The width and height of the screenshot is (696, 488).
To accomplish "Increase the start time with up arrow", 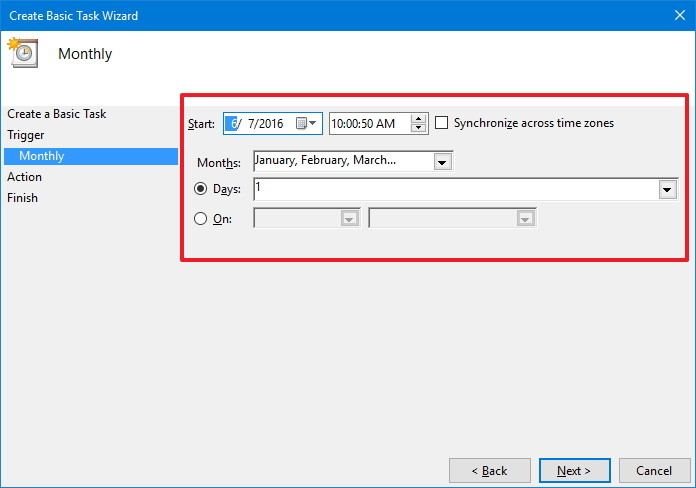I will coord(418,119).
